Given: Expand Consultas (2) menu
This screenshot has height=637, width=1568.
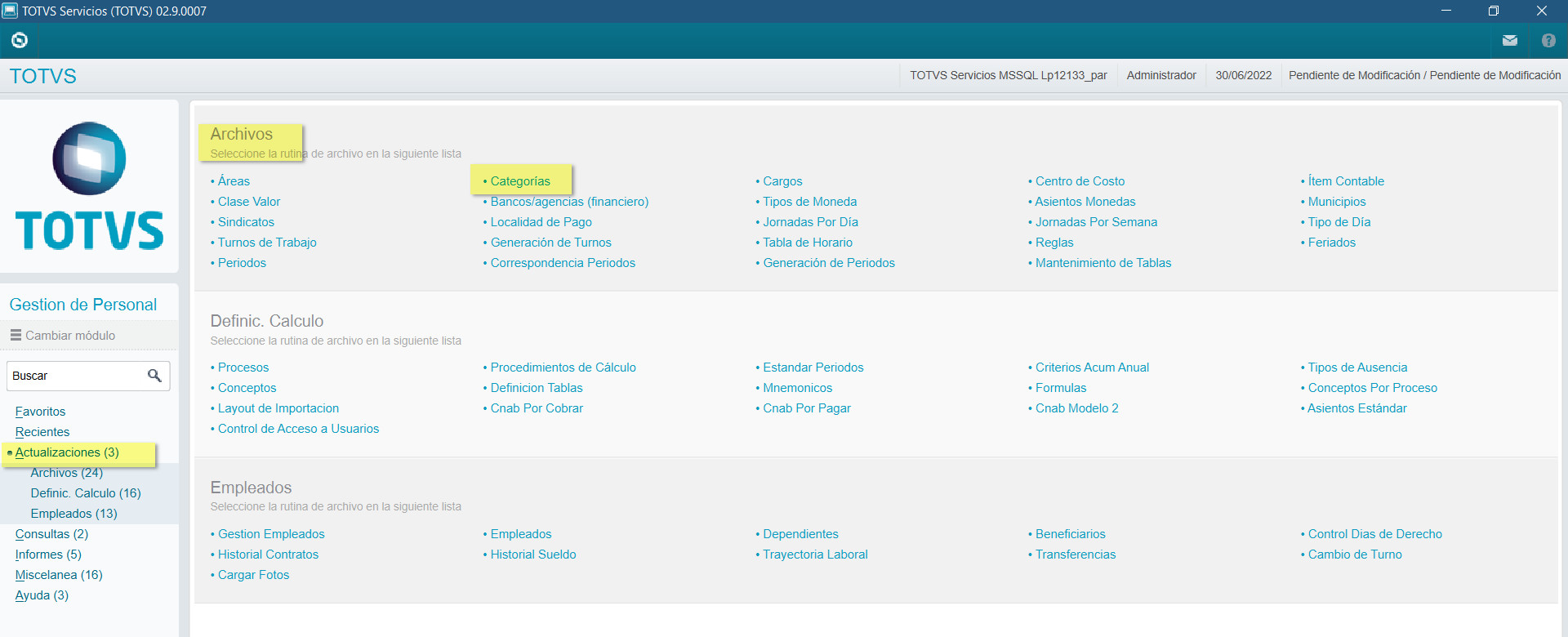Looking at the screenshot, I should (x=51, y=534).
